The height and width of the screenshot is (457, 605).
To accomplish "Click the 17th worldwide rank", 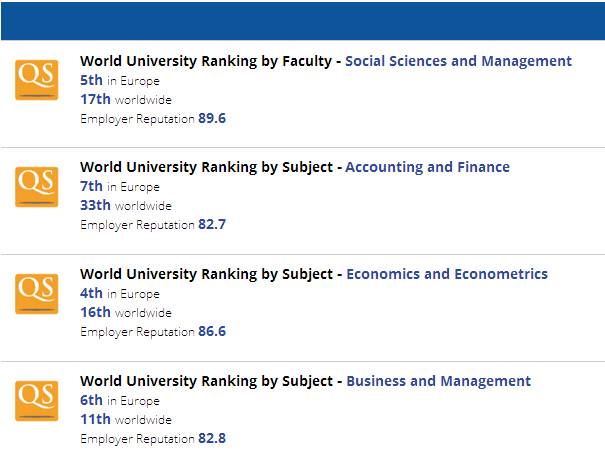I will click(x=126, y=99).
